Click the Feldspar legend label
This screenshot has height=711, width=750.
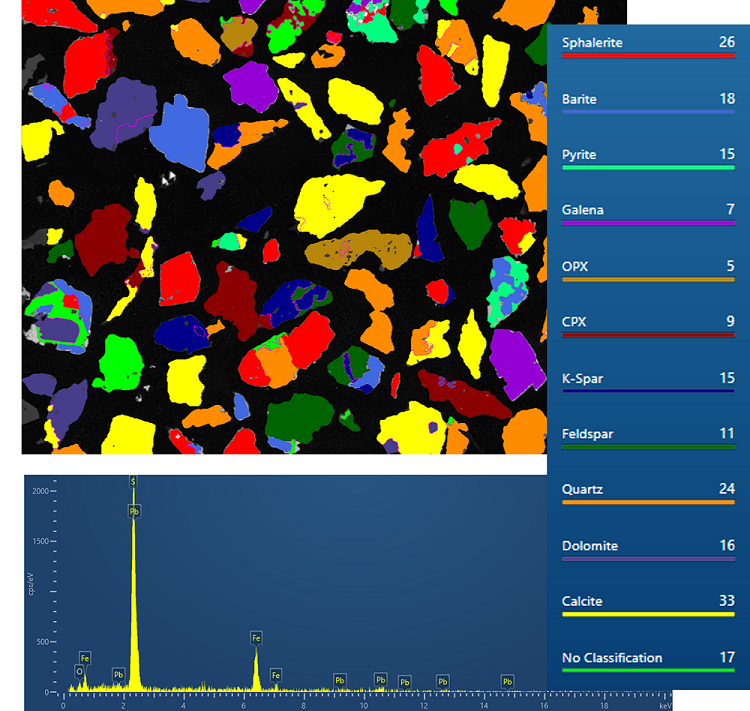(588, 434)
